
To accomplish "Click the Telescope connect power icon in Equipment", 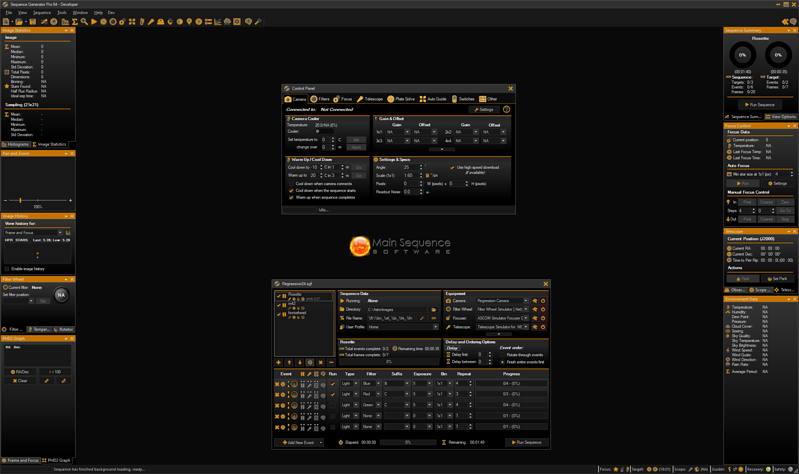I will [x=543, y=327].
